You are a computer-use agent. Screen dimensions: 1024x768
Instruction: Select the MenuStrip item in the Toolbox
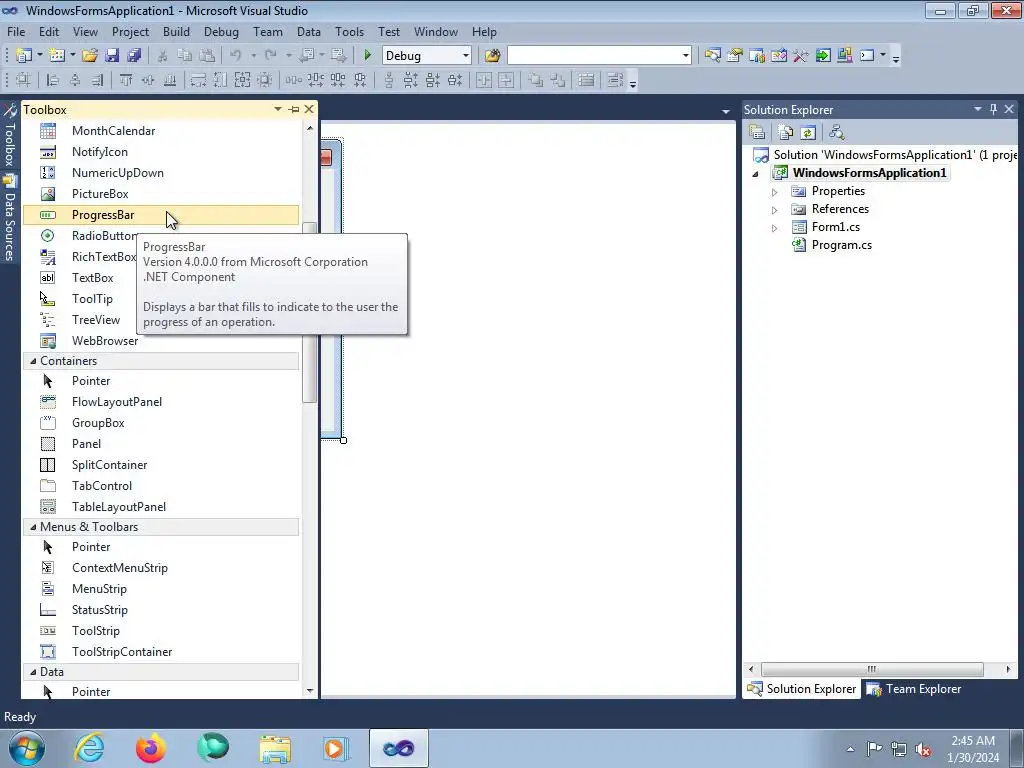(x=161, y=589)
